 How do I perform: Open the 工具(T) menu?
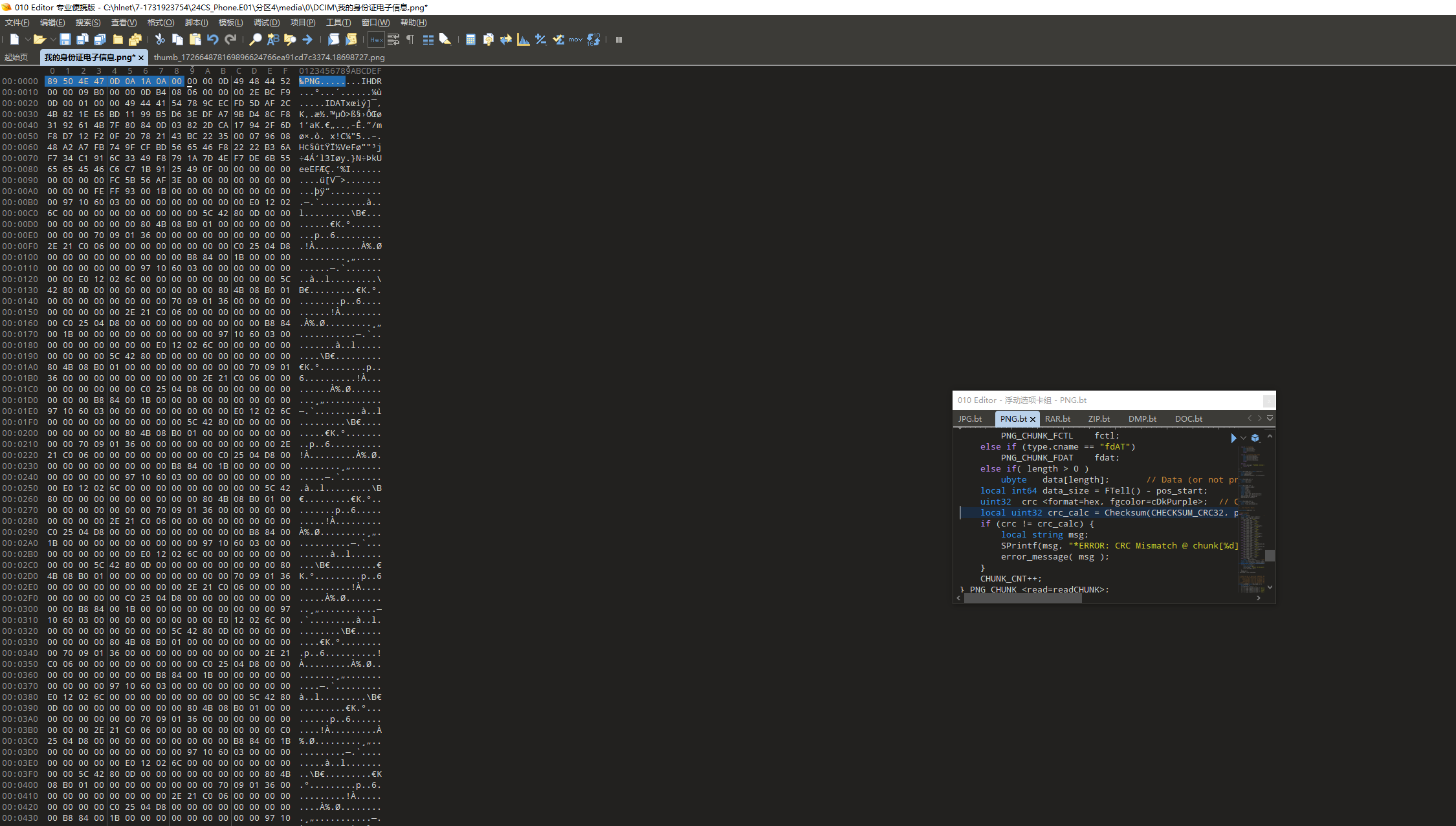(338, 23)
